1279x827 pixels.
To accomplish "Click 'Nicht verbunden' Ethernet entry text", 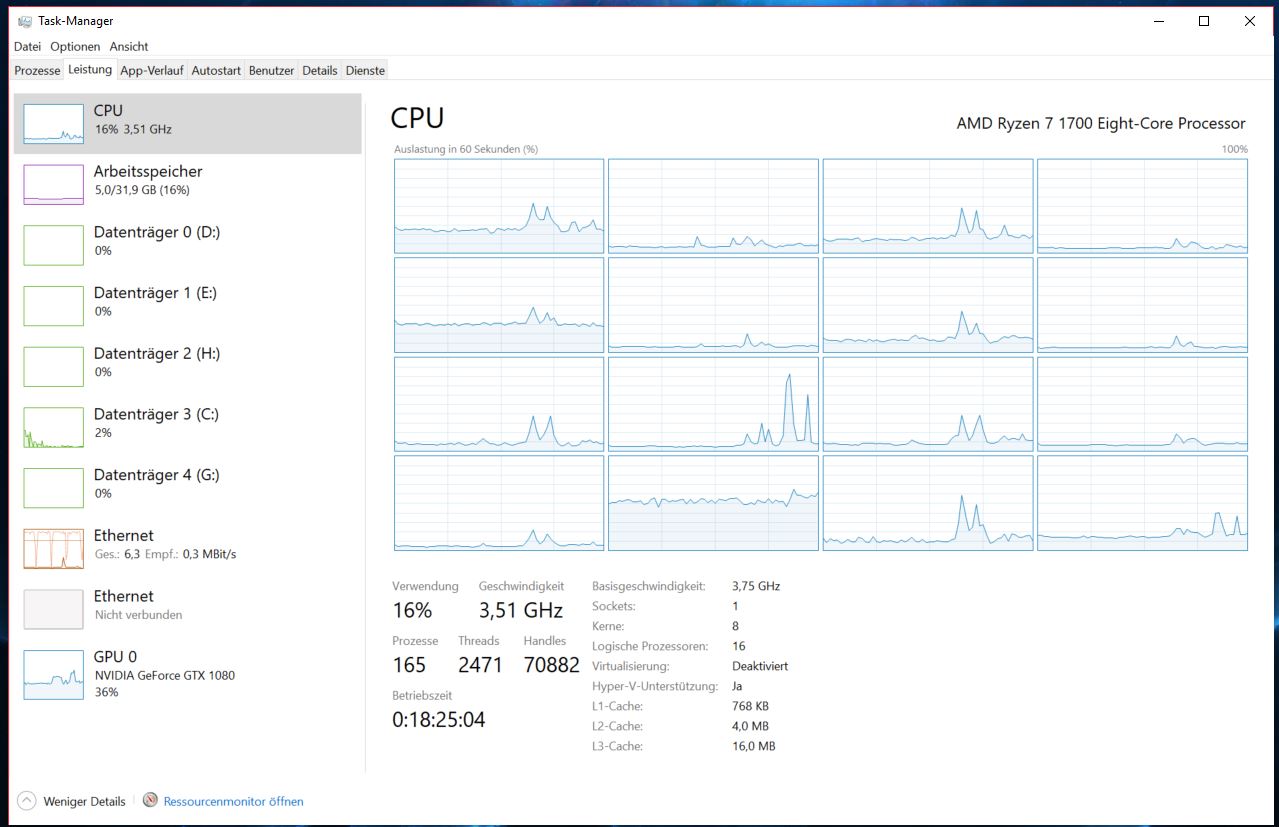I will 138,615.
